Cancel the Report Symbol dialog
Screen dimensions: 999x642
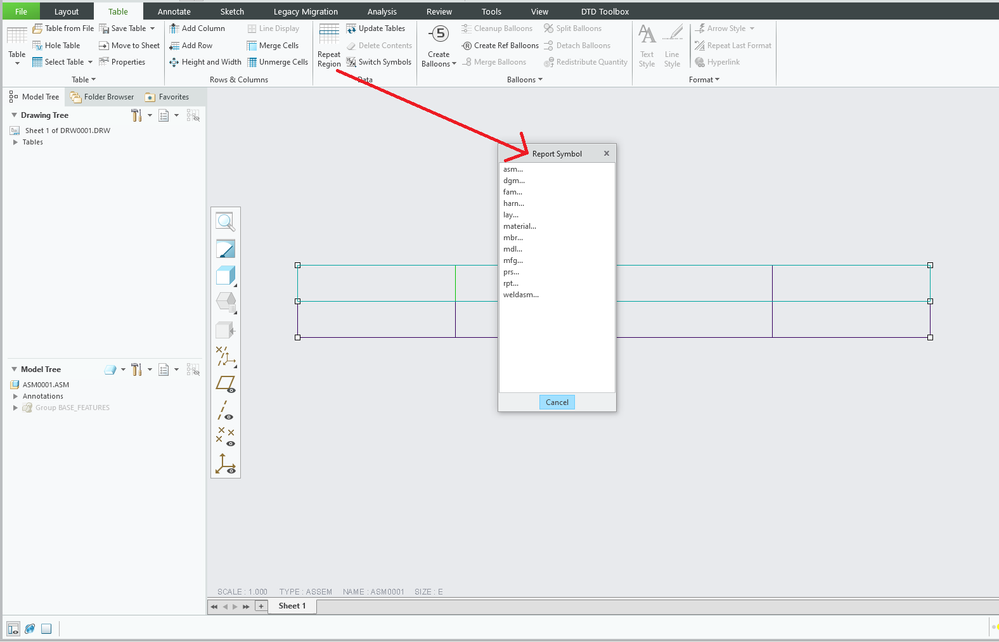(557, 402)
